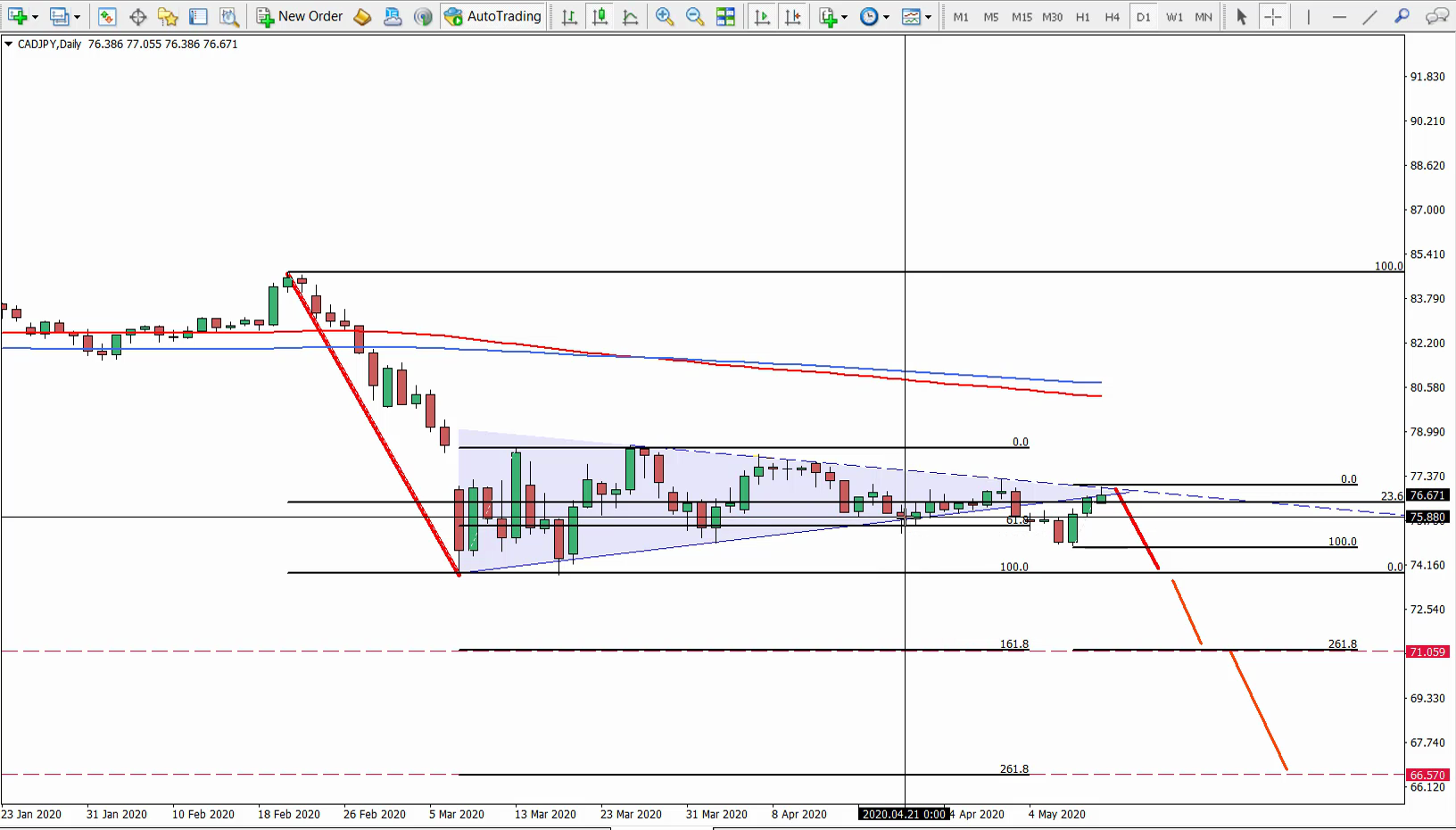
Task: Switch to line chart display
Action: pyautogui.click(x=630, y=16)
